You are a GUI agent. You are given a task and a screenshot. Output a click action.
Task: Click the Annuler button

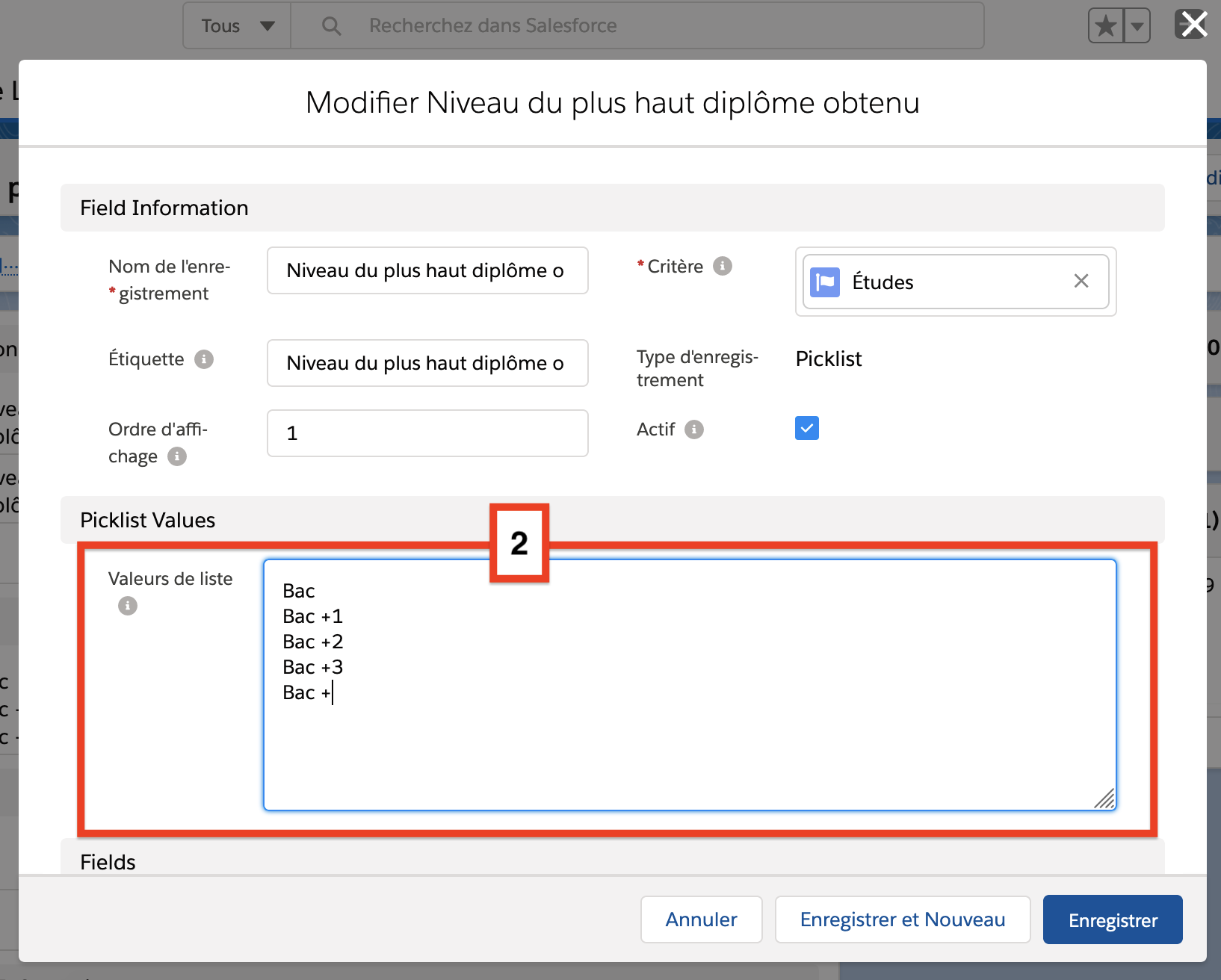coord(701,919)
